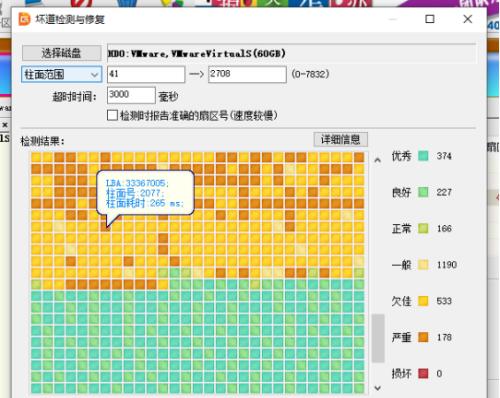
Task: Click the green 良好 legend color square
Action: pos(423,192)
